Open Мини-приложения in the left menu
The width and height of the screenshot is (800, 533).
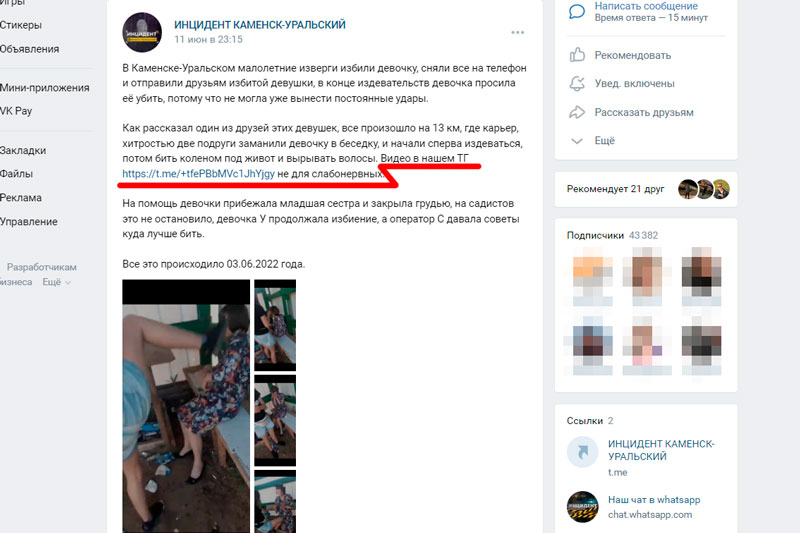coord(44,88)
